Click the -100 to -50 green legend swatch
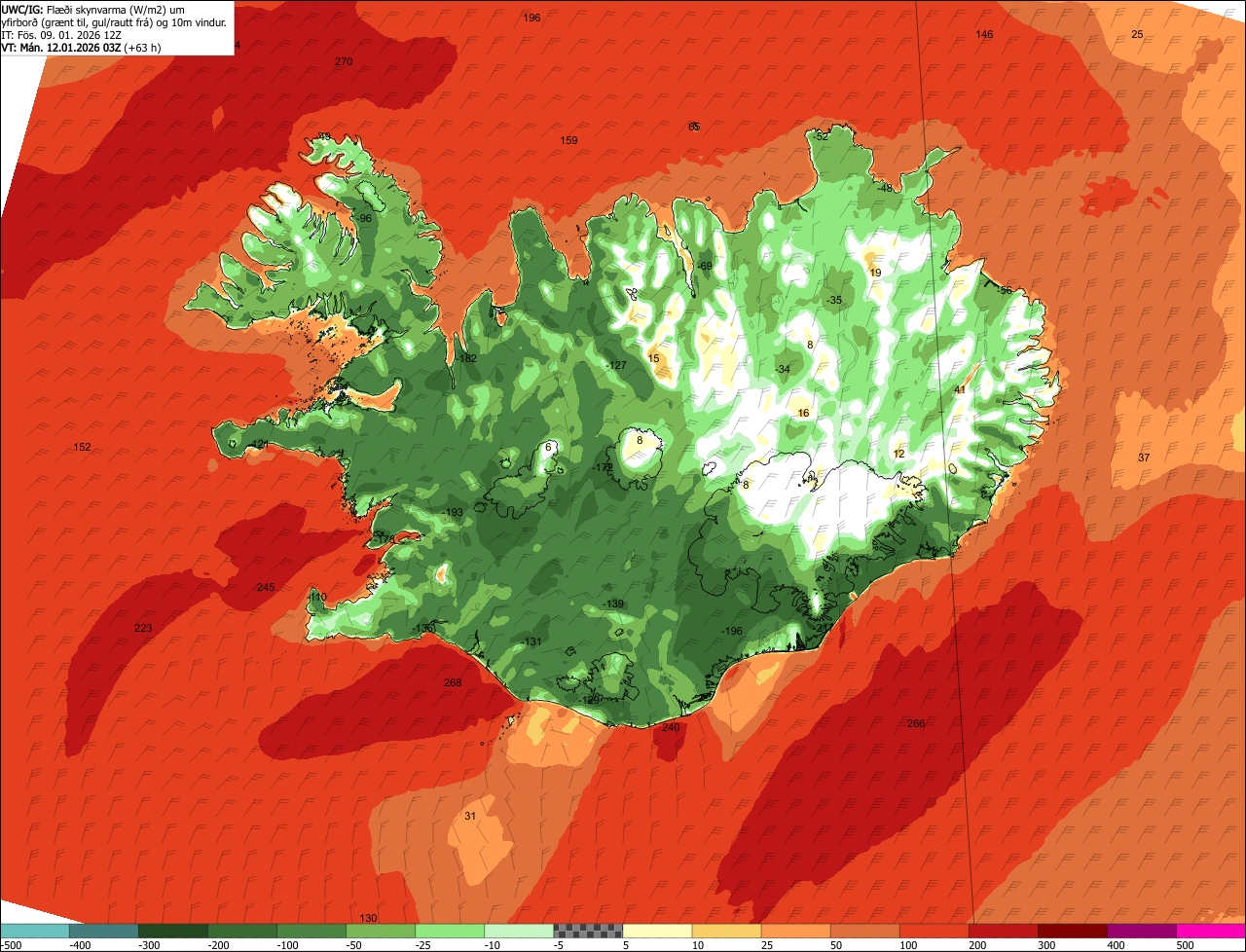The image size is (1246, 952). [x=311, y=931]
